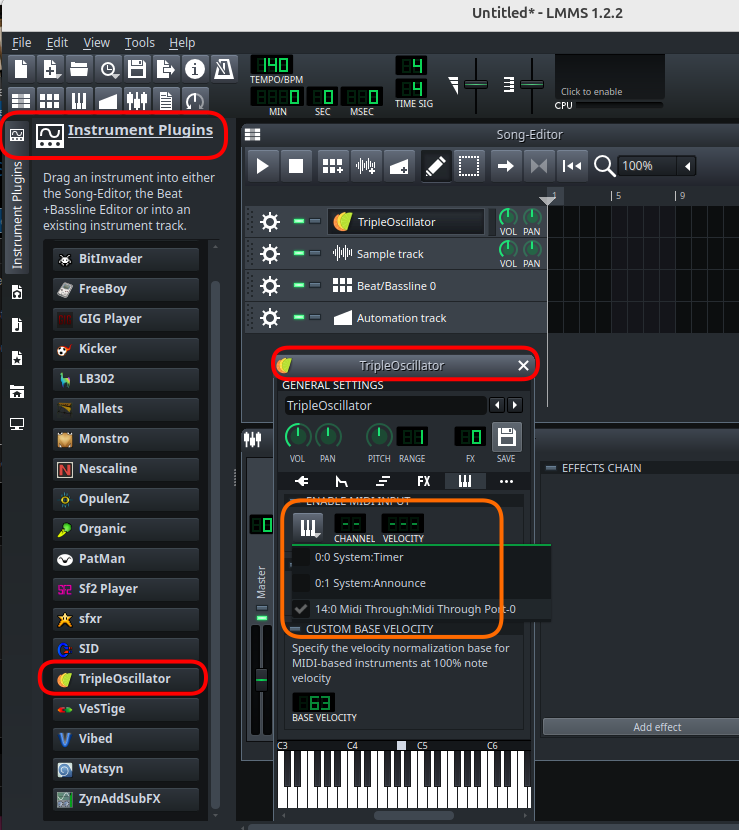The image size is (739, 830).
Task: Play the song in Song-Editor
Action: click(262, 166)
